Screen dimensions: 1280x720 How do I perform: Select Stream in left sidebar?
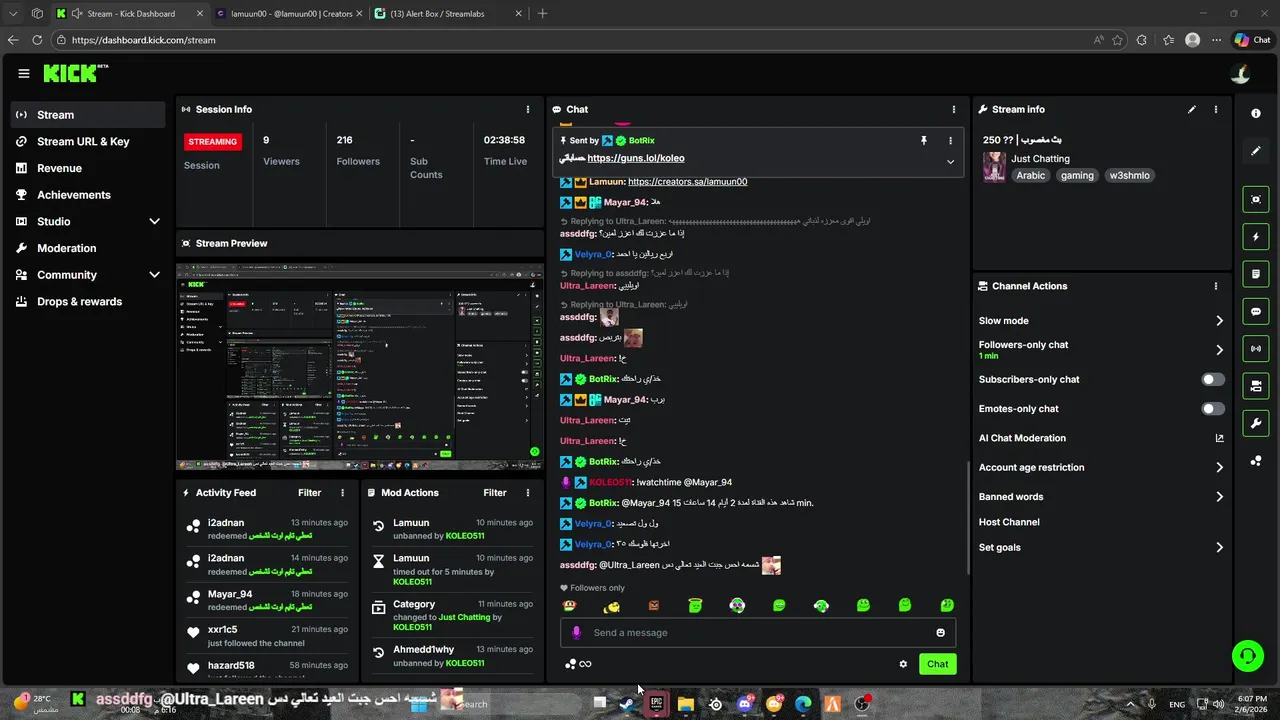click(88, 114)
